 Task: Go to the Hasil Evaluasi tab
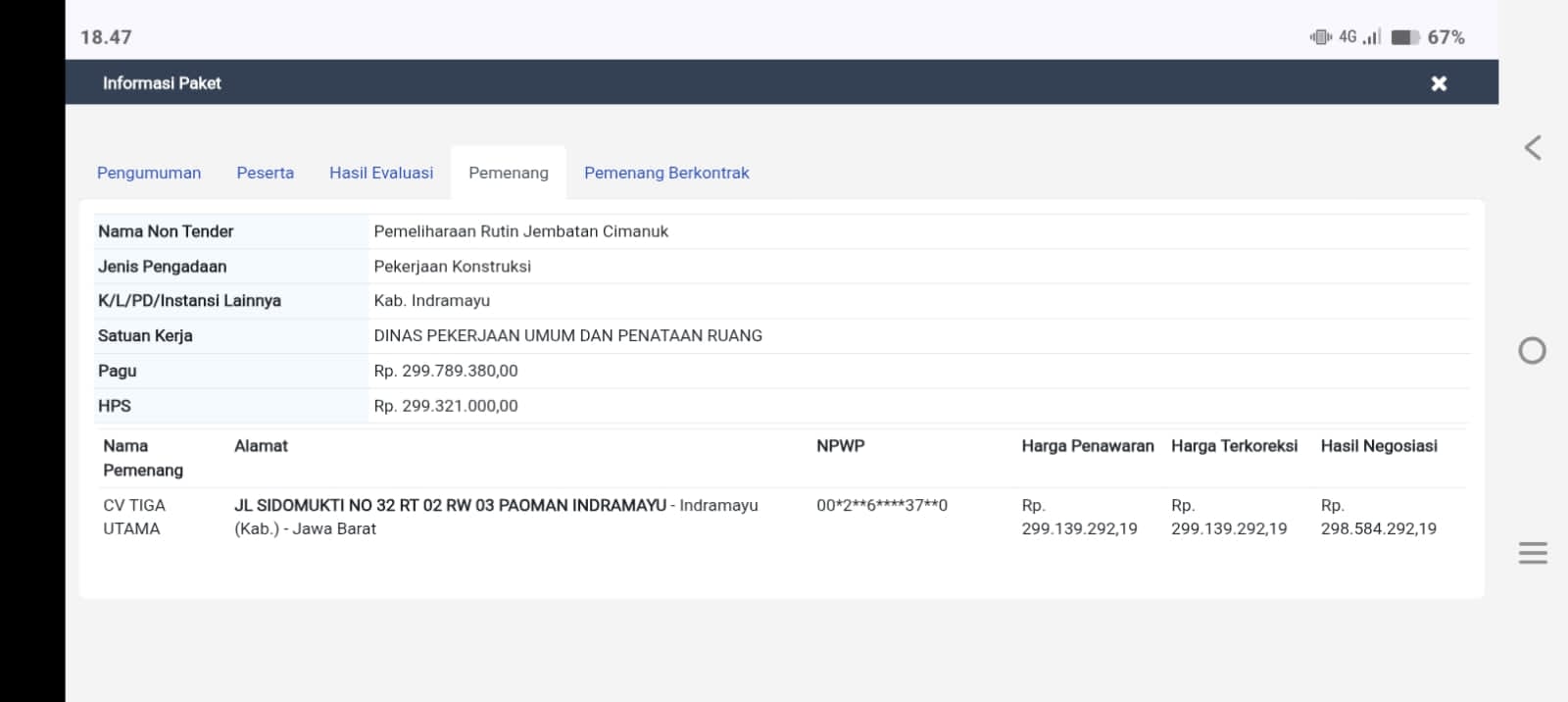381,173
